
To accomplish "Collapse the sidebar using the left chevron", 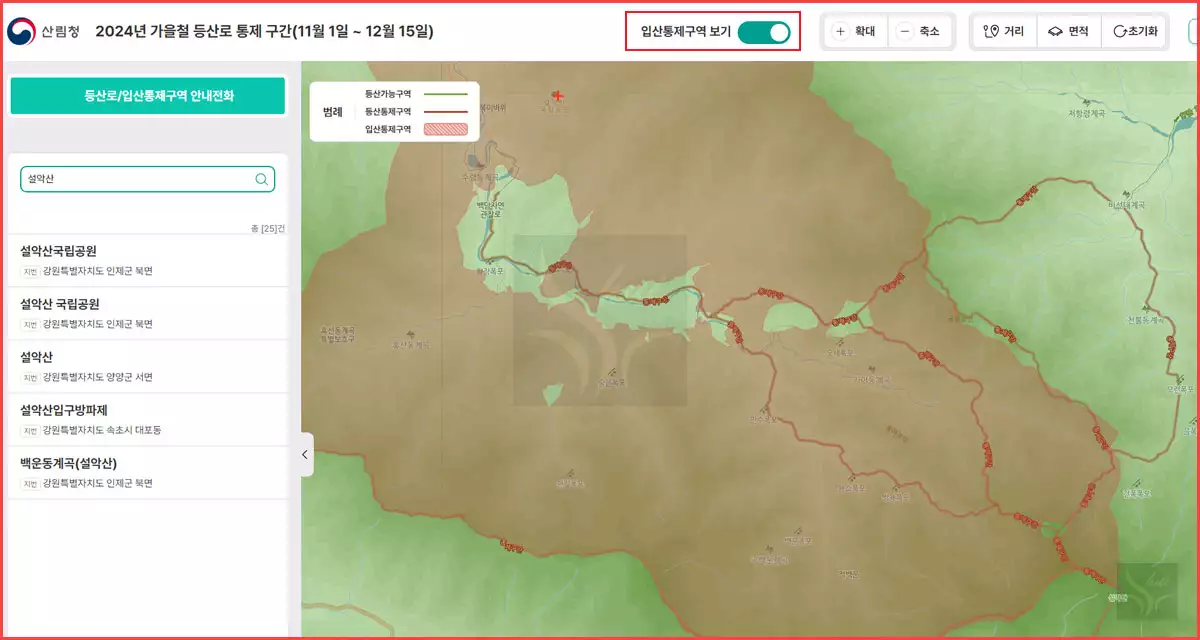I will (x=303, y=455).
